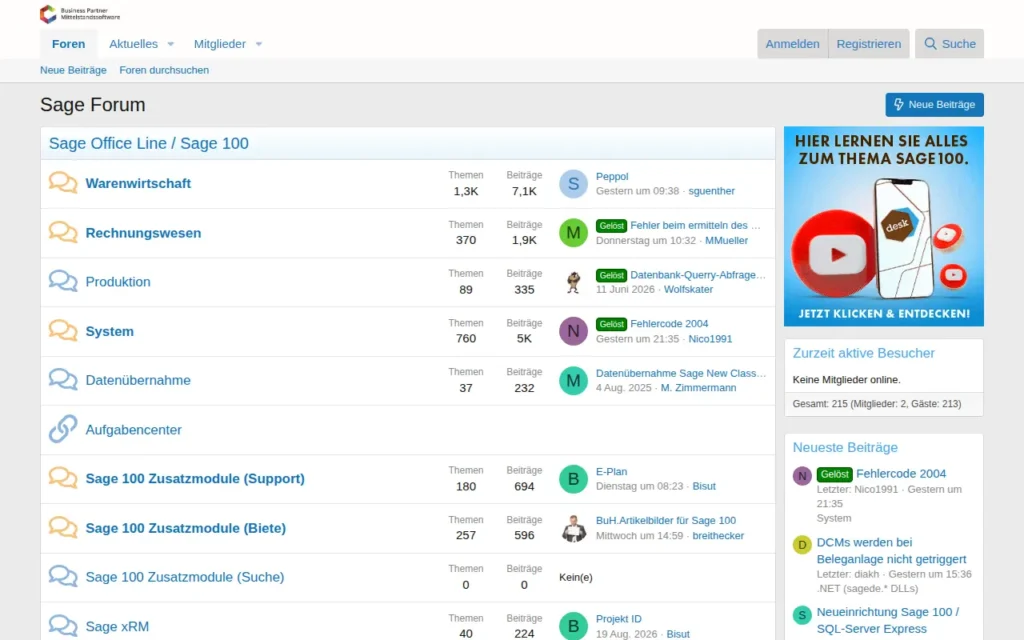Screen dimensions: 1024x640
Task: Click the Anmelden button
Action: click(792, 44)
